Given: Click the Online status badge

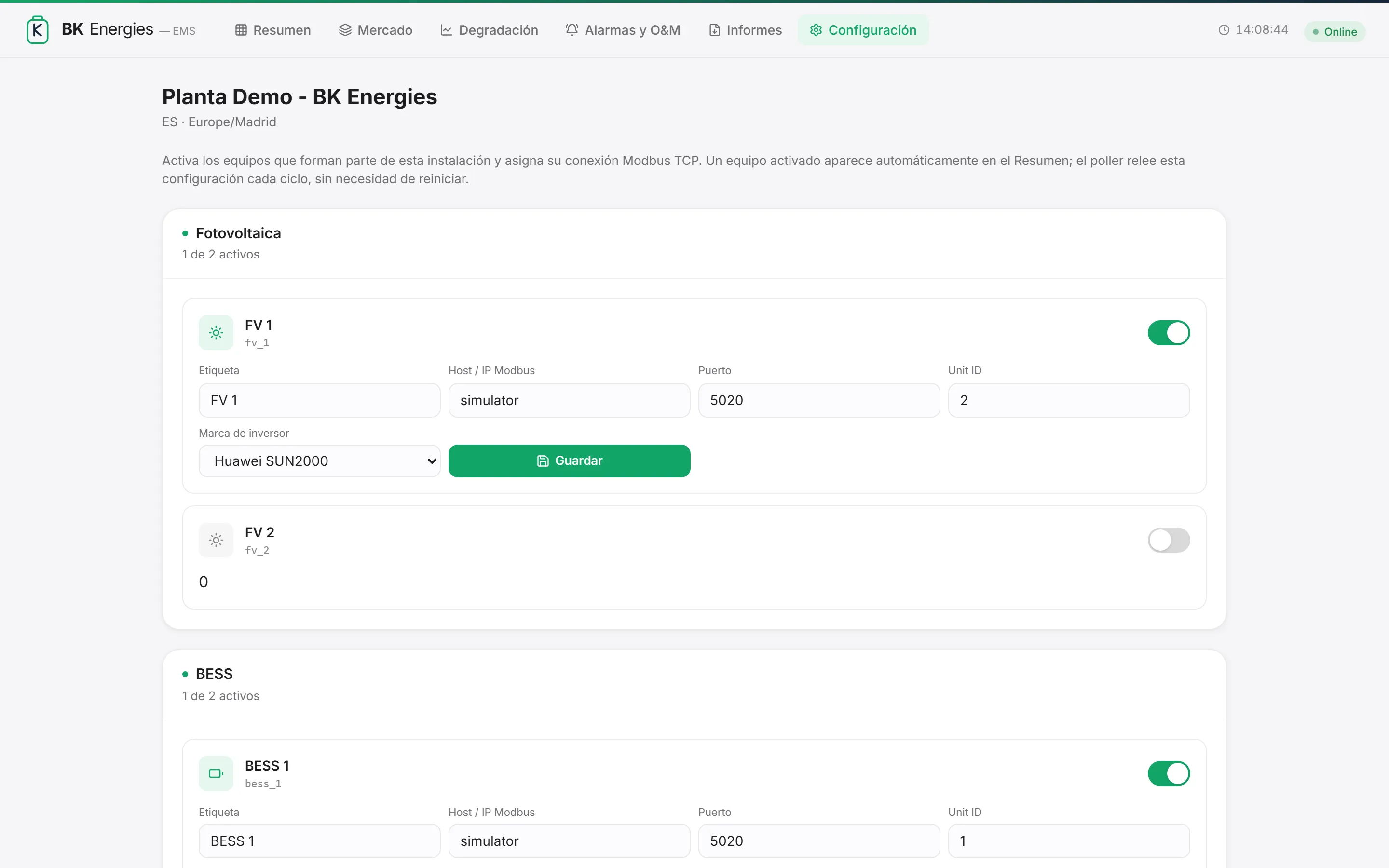Looking at the screenshot, I should coord(1335,31).
